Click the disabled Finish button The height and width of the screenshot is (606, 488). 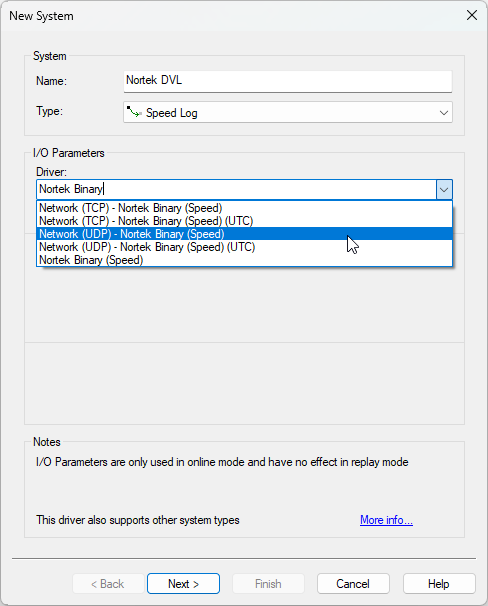[268, 584]
